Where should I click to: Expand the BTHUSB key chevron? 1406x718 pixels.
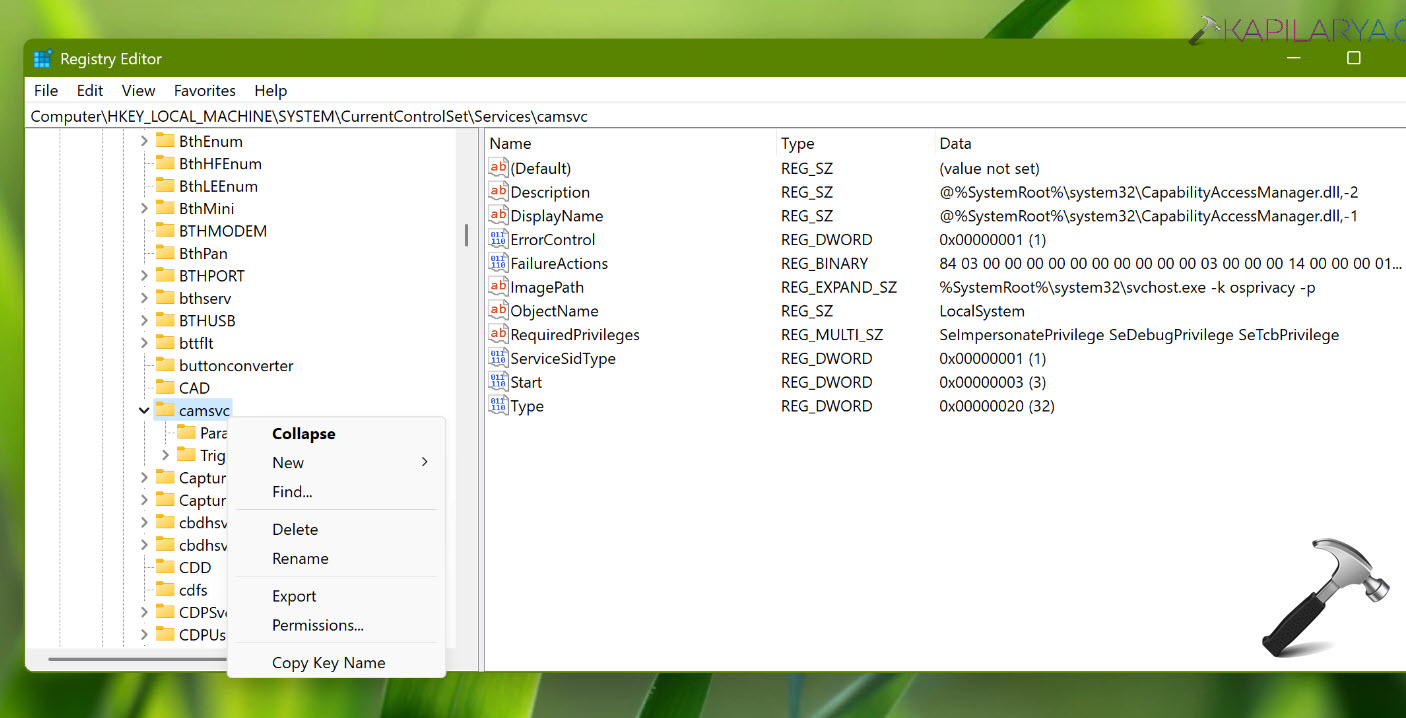[144, 321]
